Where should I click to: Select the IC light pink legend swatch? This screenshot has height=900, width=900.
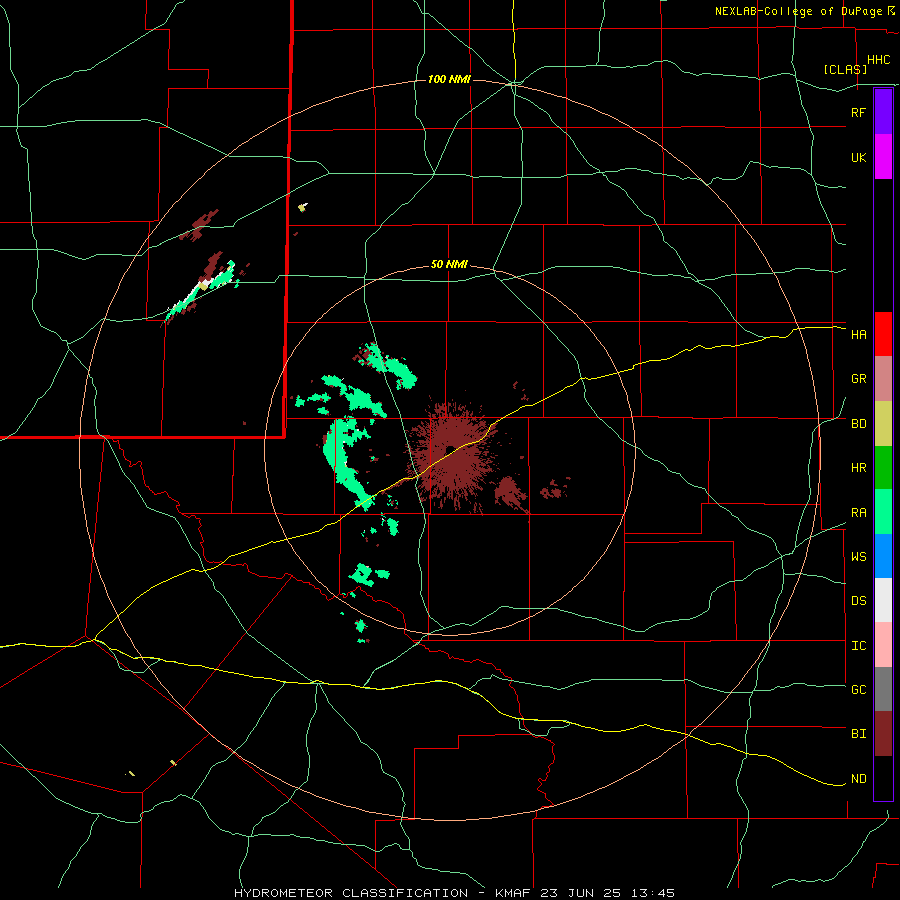coord(883,645)
